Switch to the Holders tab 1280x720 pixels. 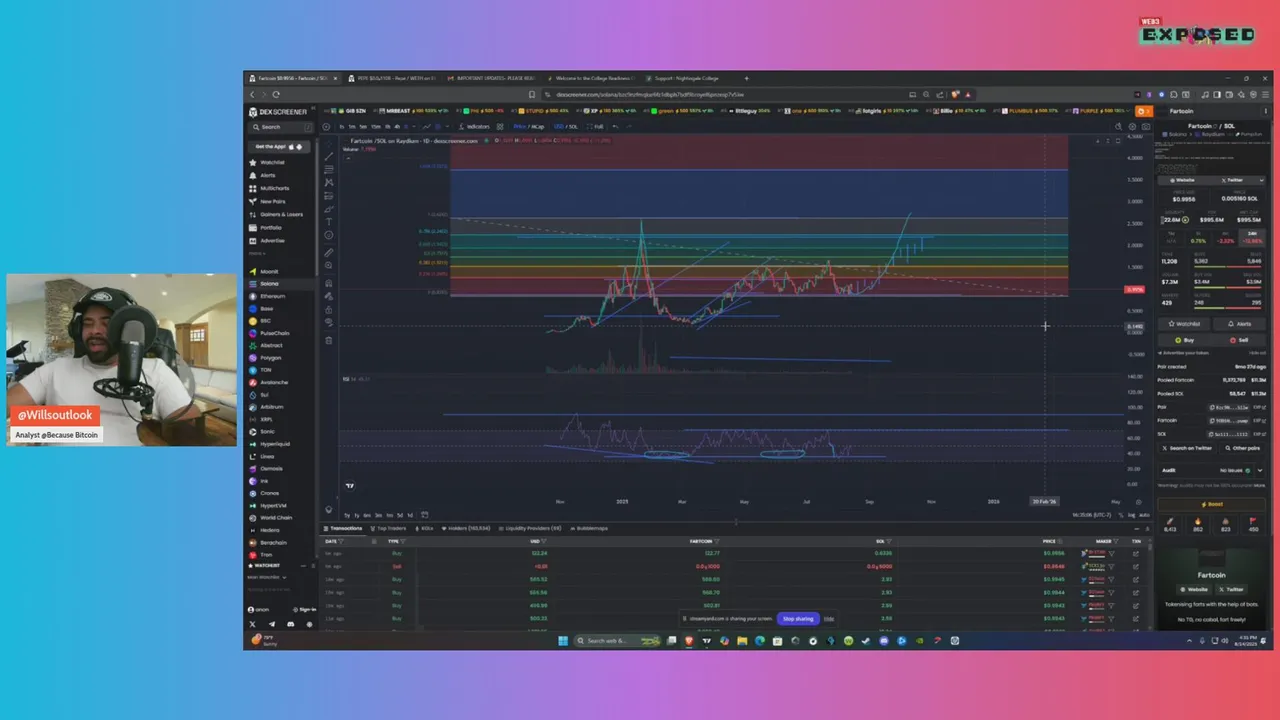(x=466, y=528)
